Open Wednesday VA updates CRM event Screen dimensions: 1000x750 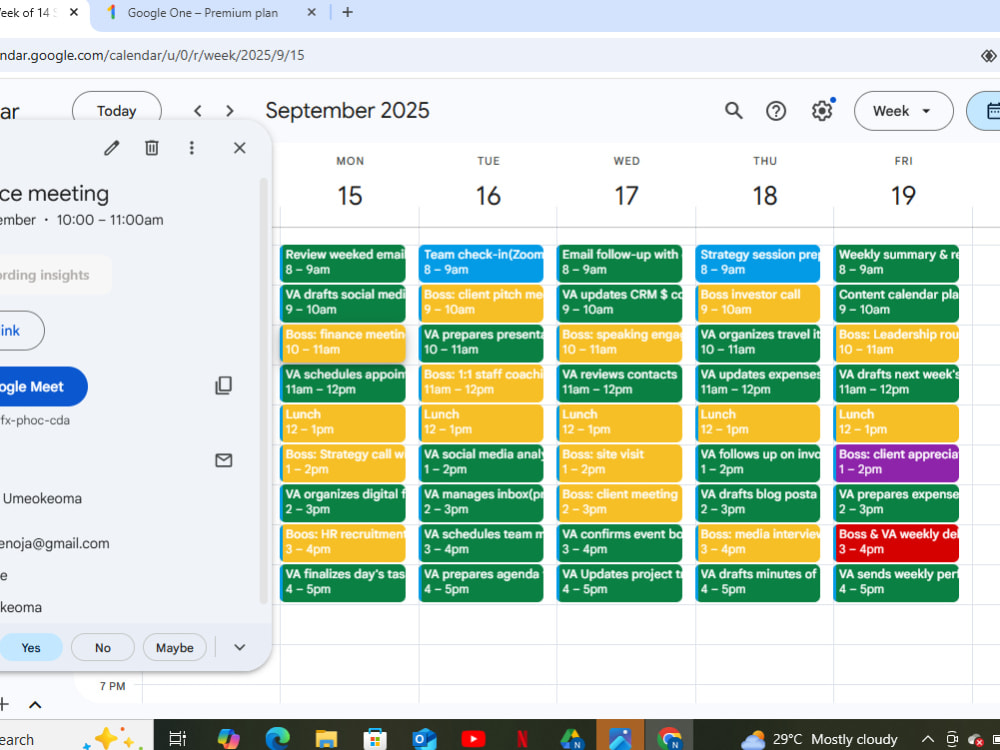619,304
